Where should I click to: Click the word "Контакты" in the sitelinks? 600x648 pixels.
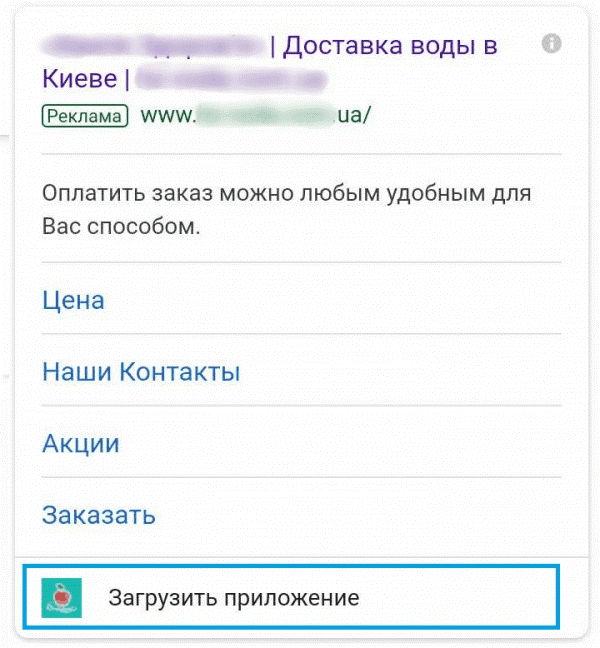coord(179,372)
